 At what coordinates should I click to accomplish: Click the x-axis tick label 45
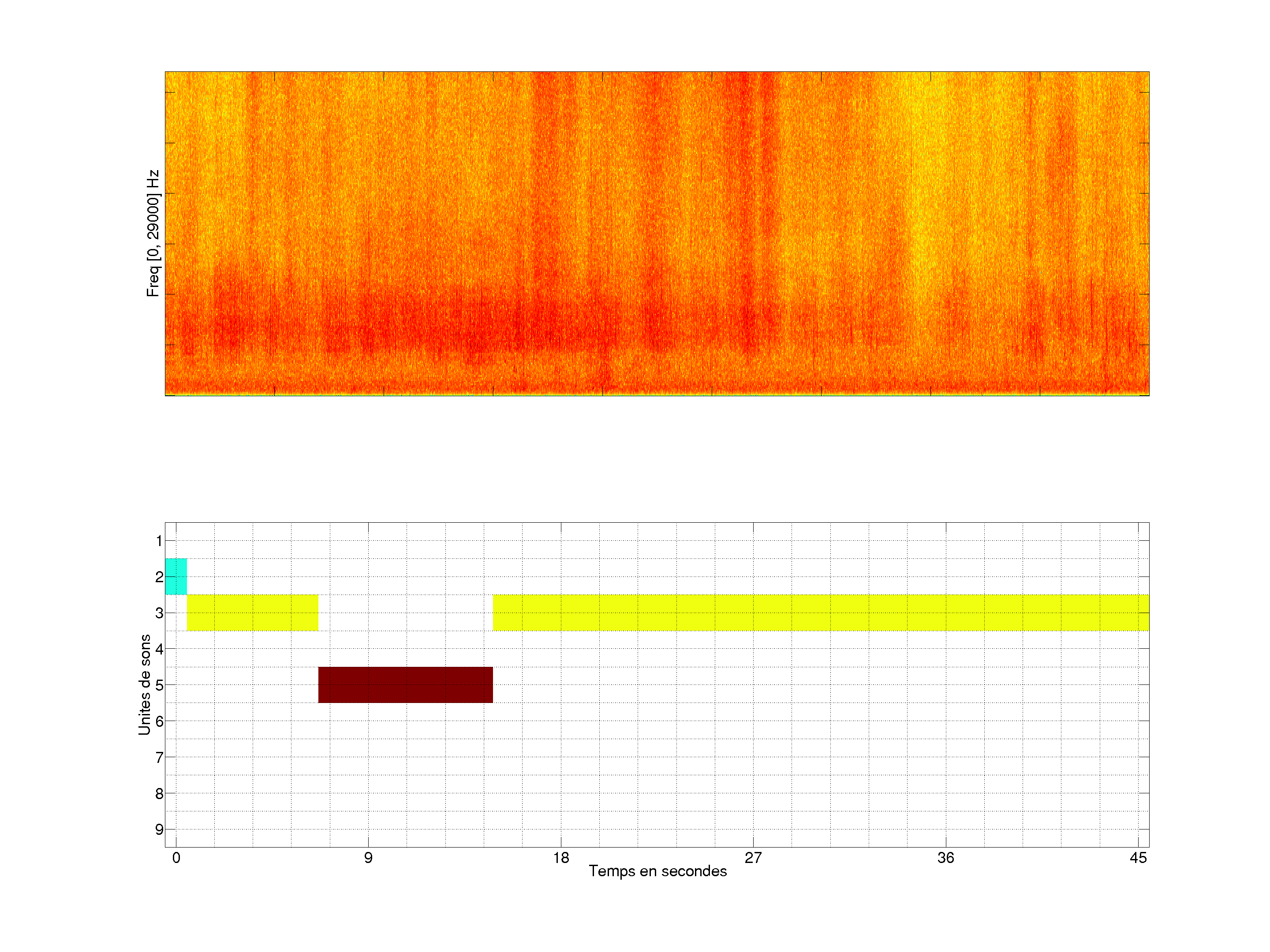[1138, 858]
